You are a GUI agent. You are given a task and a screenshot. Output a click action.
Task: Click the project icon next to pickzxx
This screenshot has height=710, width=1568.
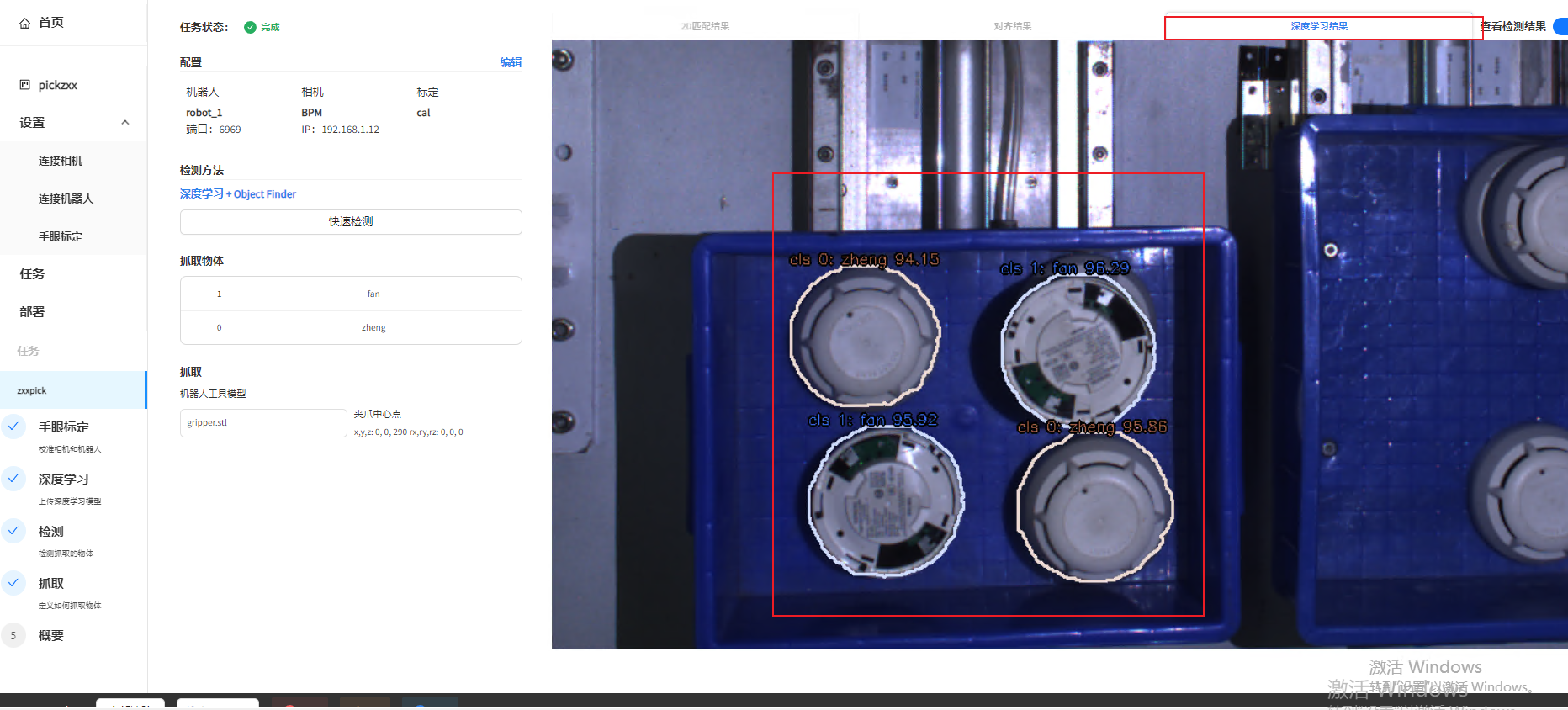coord(24,85)
